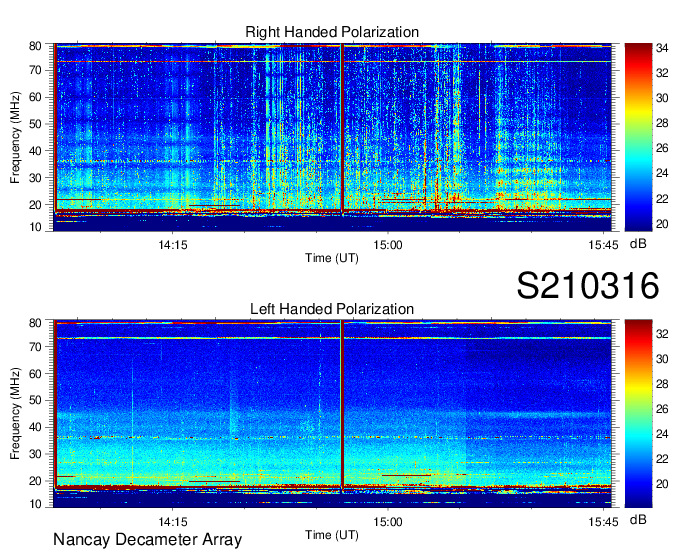Click the 40 frequency tick of Left Handed plot

[x=35, y=427]
